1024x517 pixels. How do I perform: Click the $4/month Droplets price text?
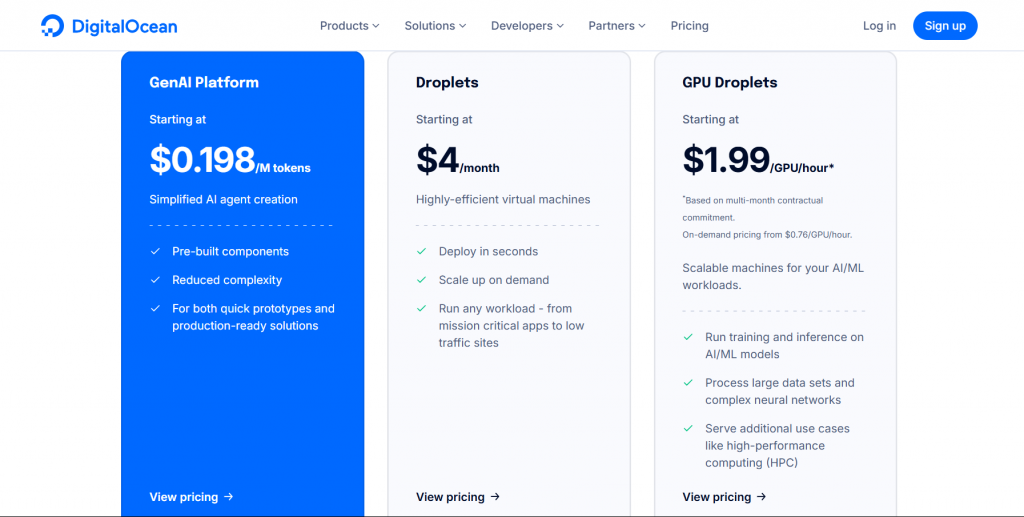tap(457, 160)
